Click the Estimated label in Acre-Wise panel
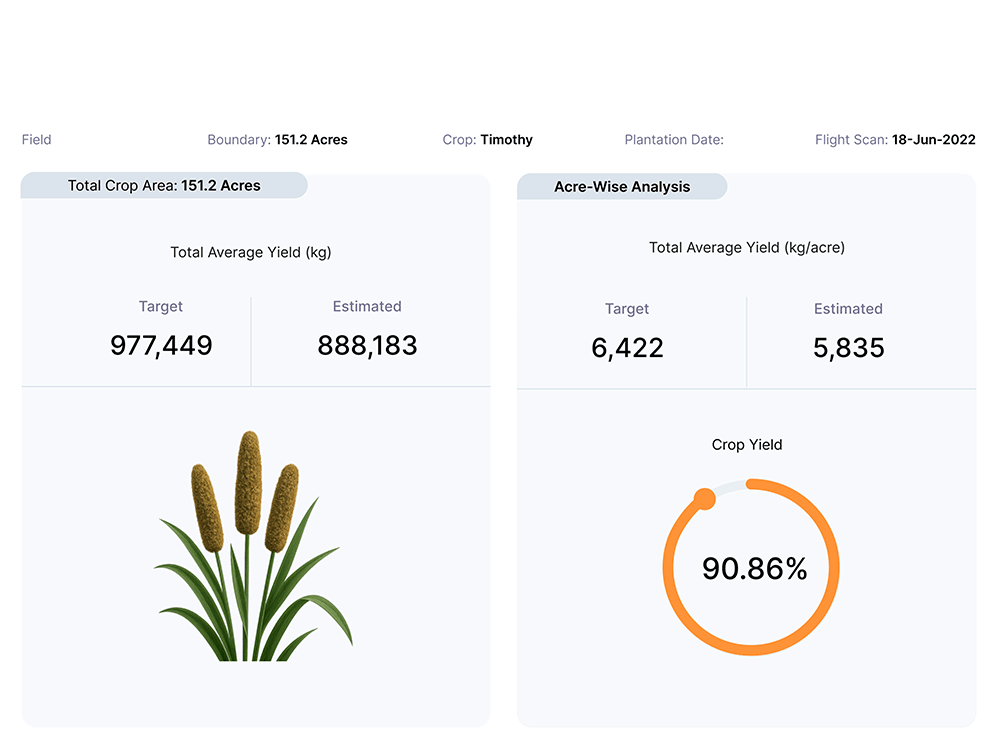Screen dimensions: 1000x749 coord(848,309)
